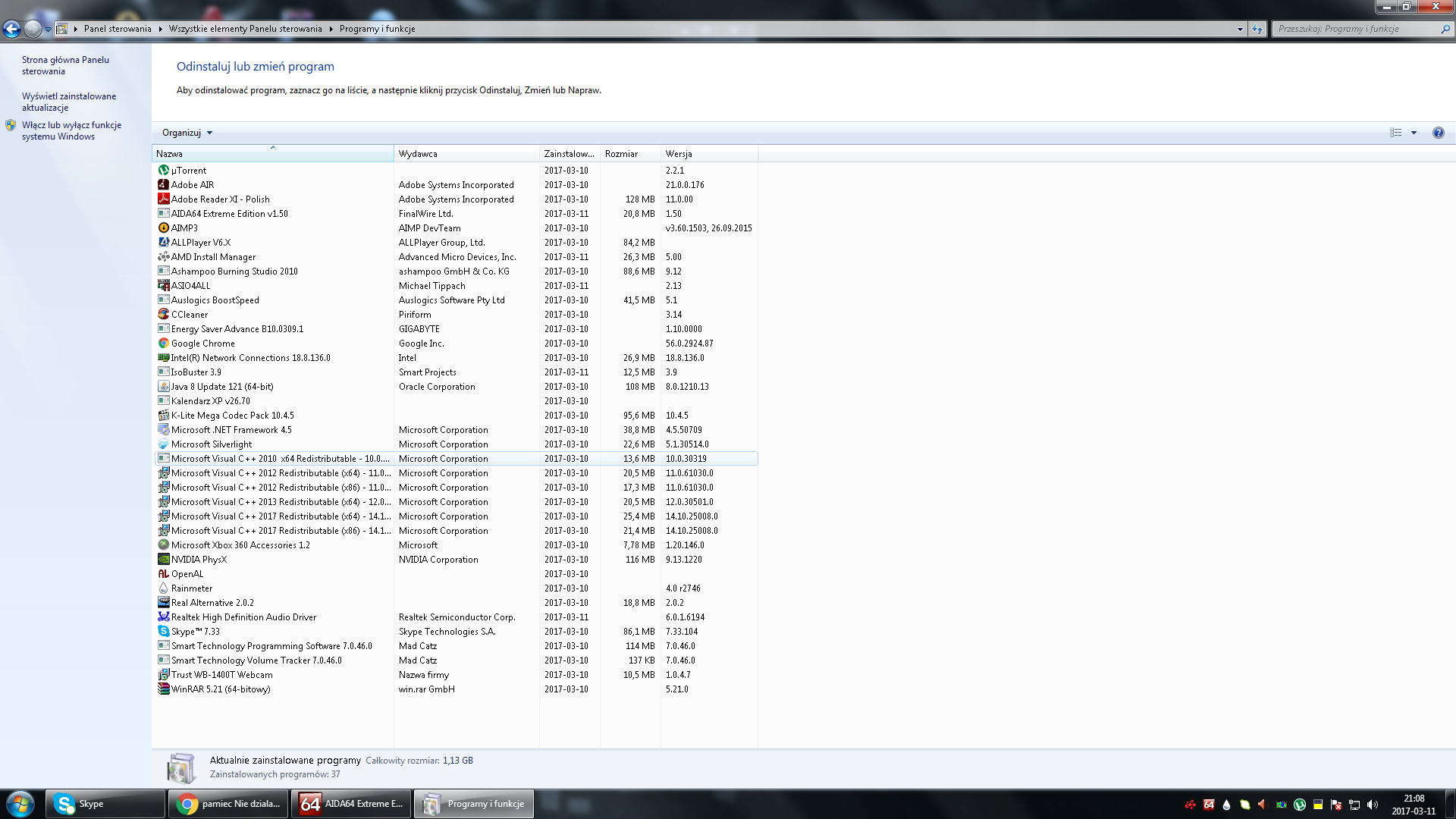Sort the list by Wydawca column
Image resolution: width=1456 pixels, height=819 pixels.
[466, 154]
